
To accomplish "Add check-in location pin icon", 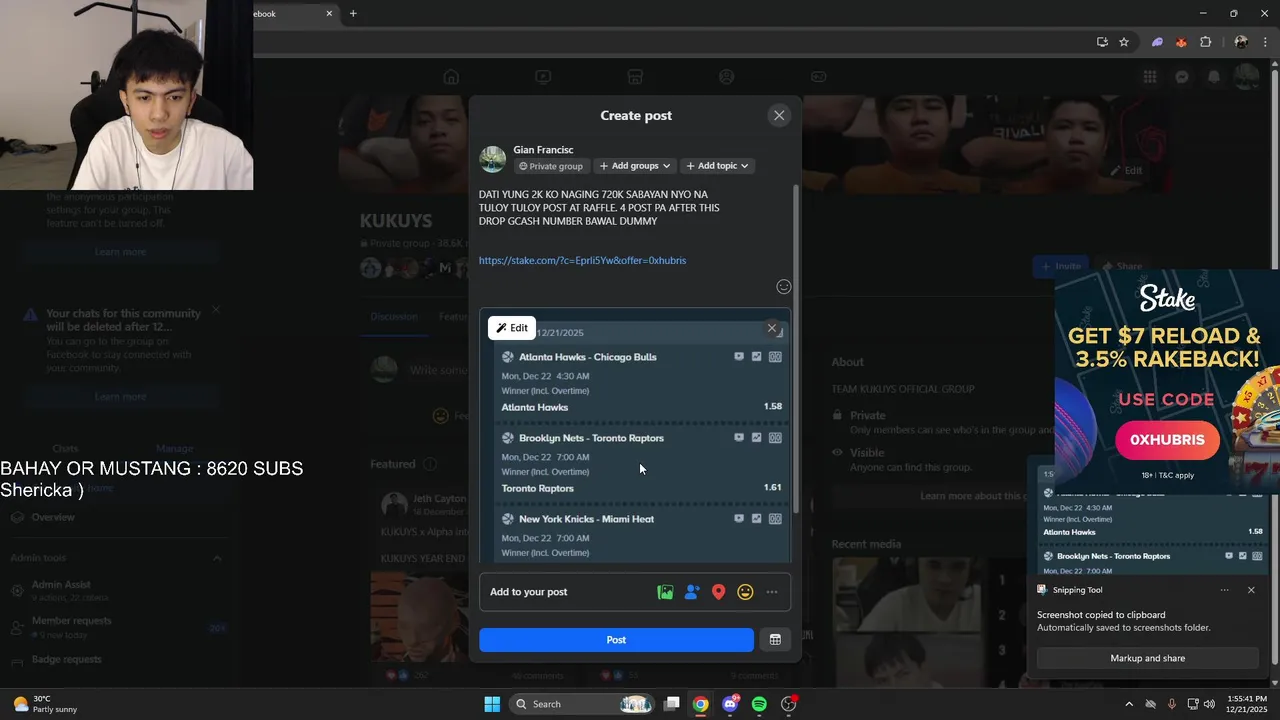I will tap(718, 592).
